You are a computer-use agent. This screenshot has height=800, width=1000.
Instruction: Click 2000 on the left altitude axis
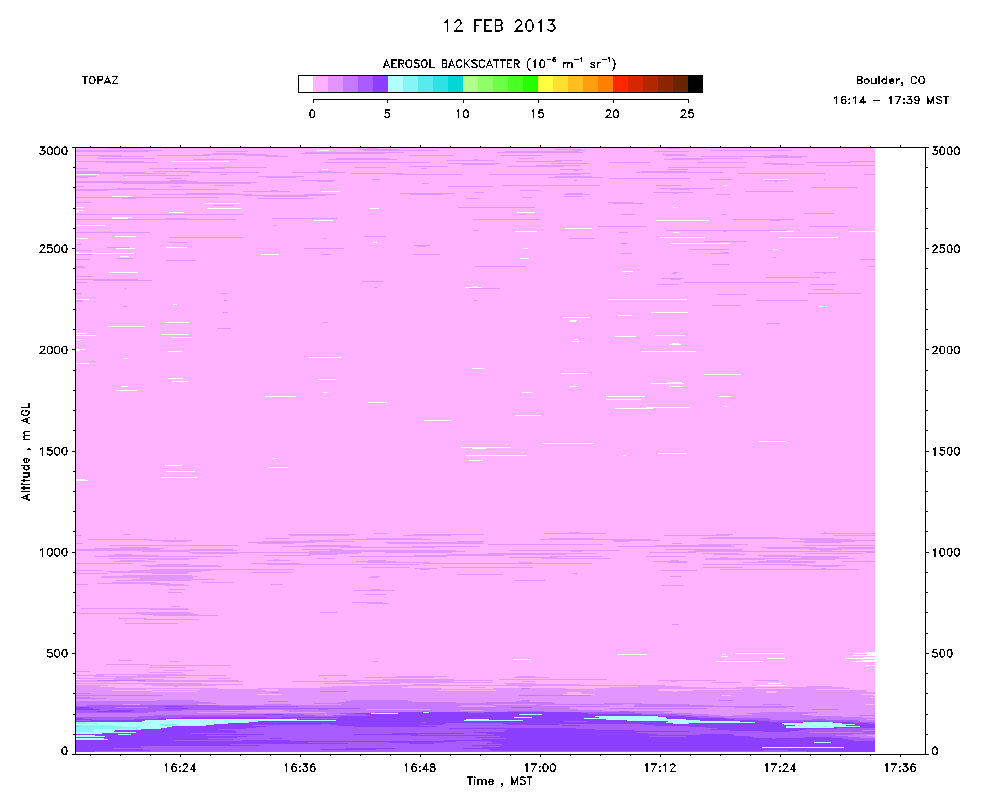54,350
